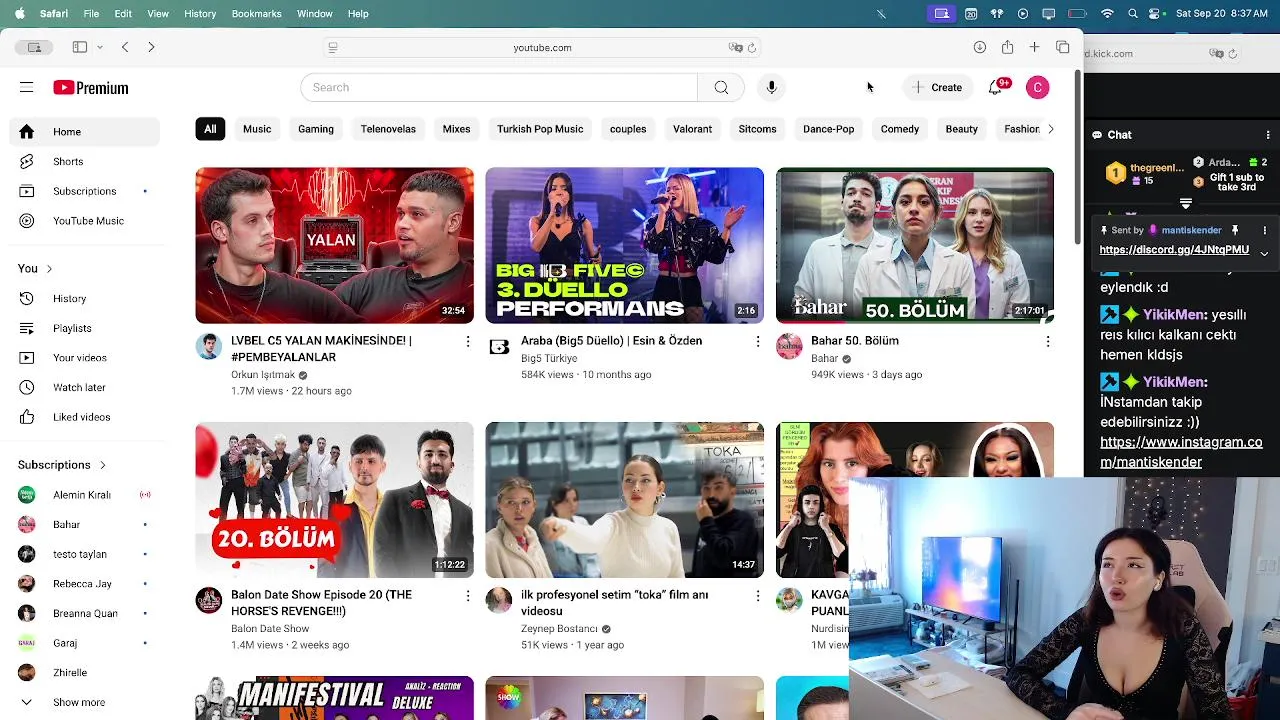The height and width of the screenshot is (720, 1280).
Task: Open the notifications bell
Action: click(995, 88)
